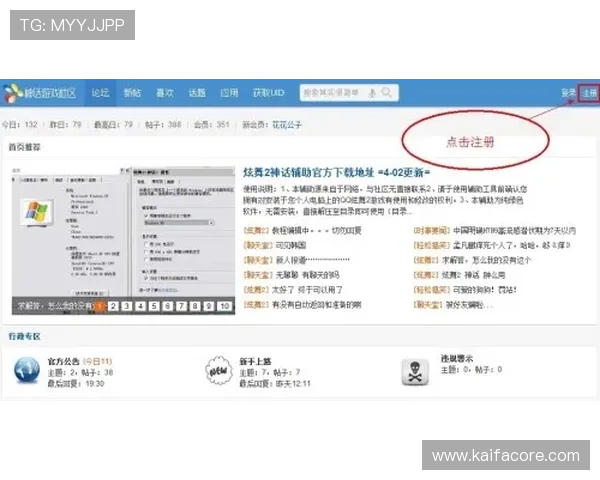Select slide 9 in the slideshow pager
Viewport: 600px width, 480px height.
coord(209,306)
